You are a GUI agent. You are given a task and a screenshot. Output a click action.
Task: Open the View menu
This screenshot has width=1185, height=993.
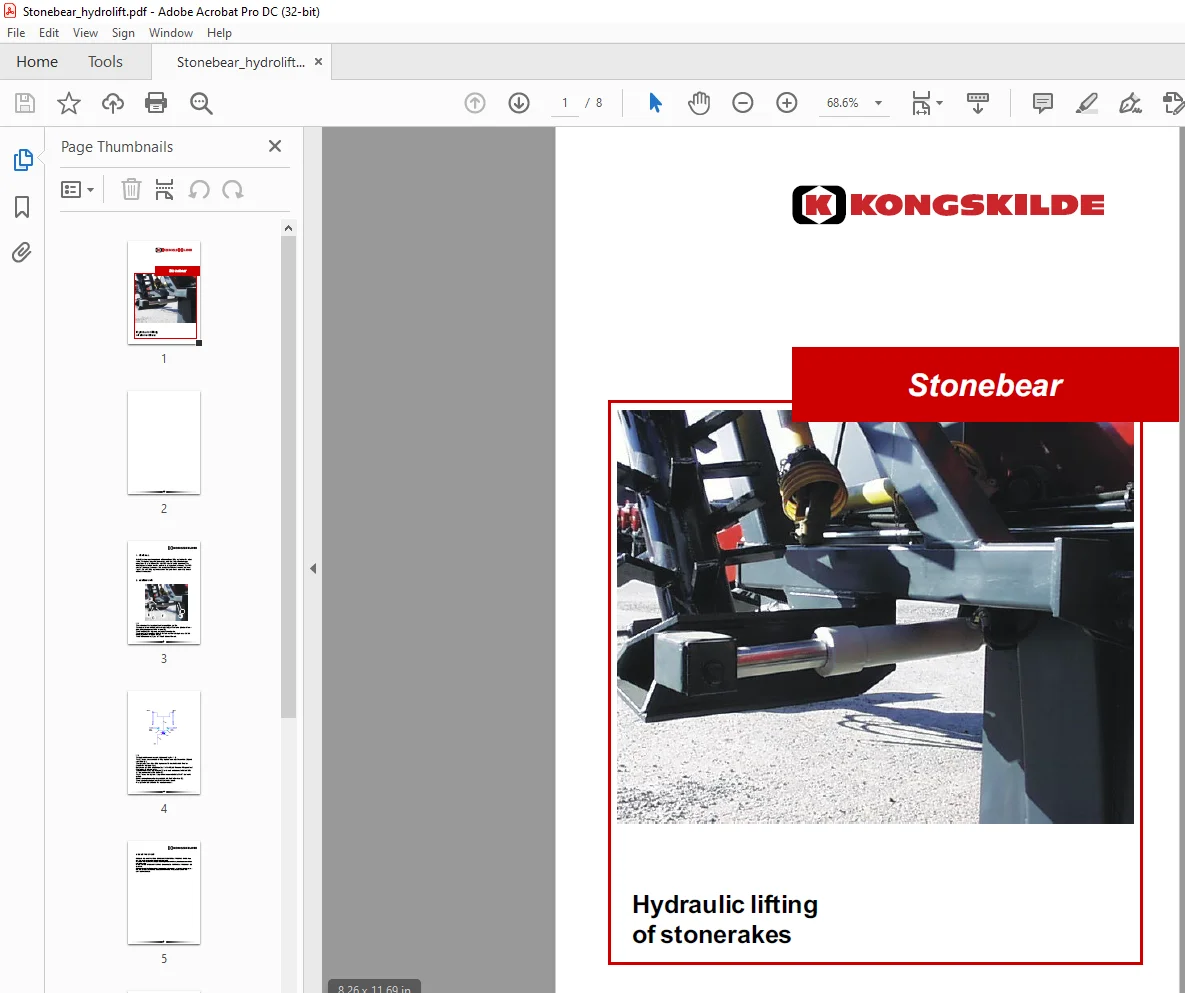point(85,32)
